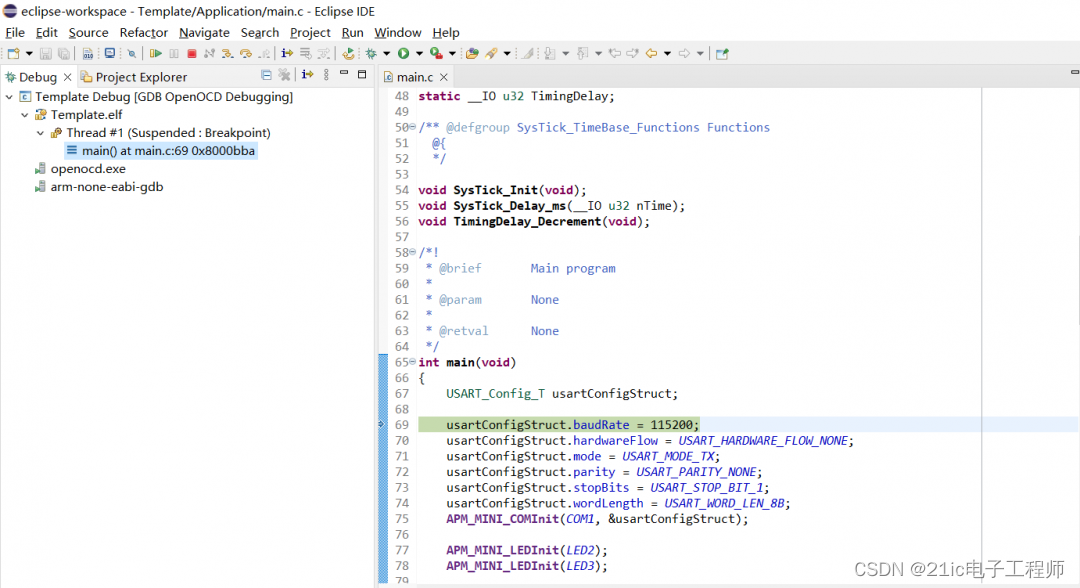Toggle instruction stepping mode
The width and height of the screenshot is (1080, 588).
coord(285,53)
